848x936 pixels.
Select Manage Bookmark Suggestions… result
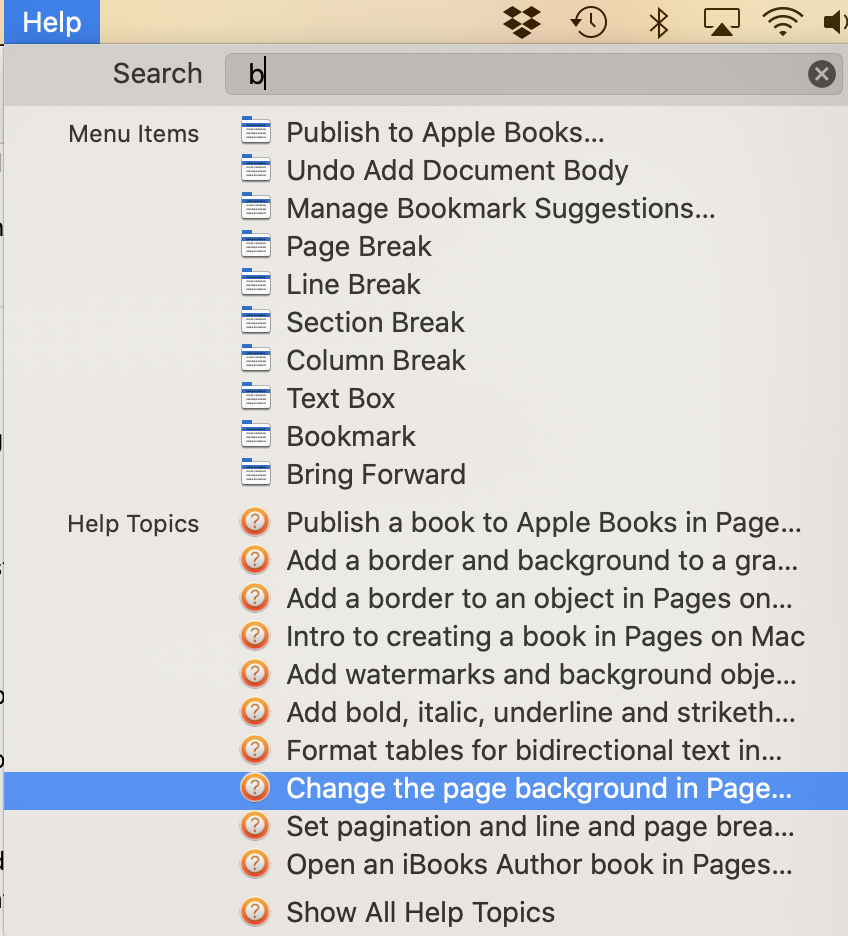coord(501,208)
